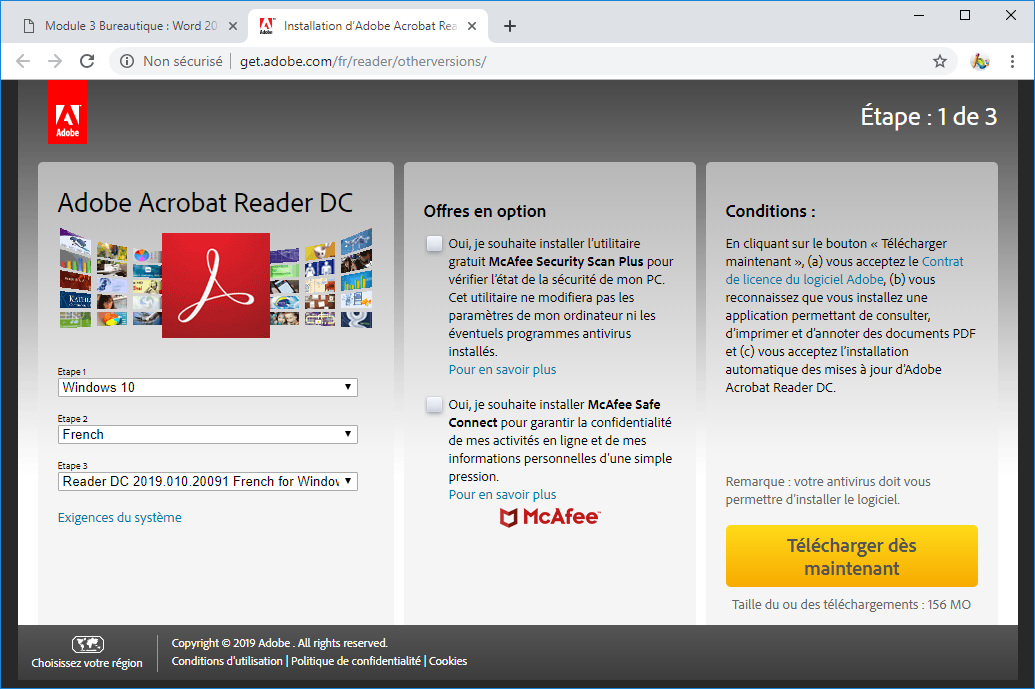Click the browser forward arrow

pos(55,61)
